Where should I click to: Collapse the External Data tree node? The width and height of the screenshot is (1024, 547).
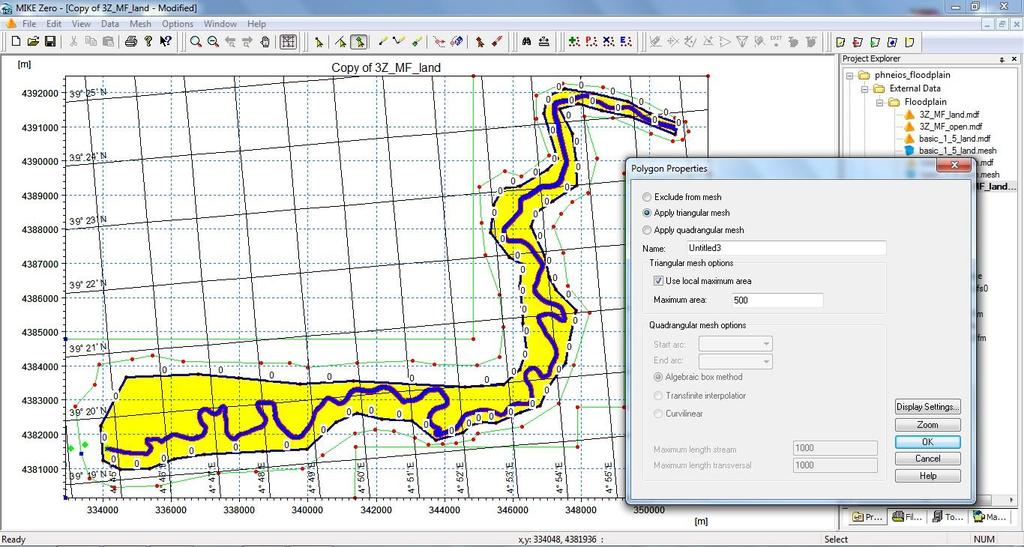[863, 88]
